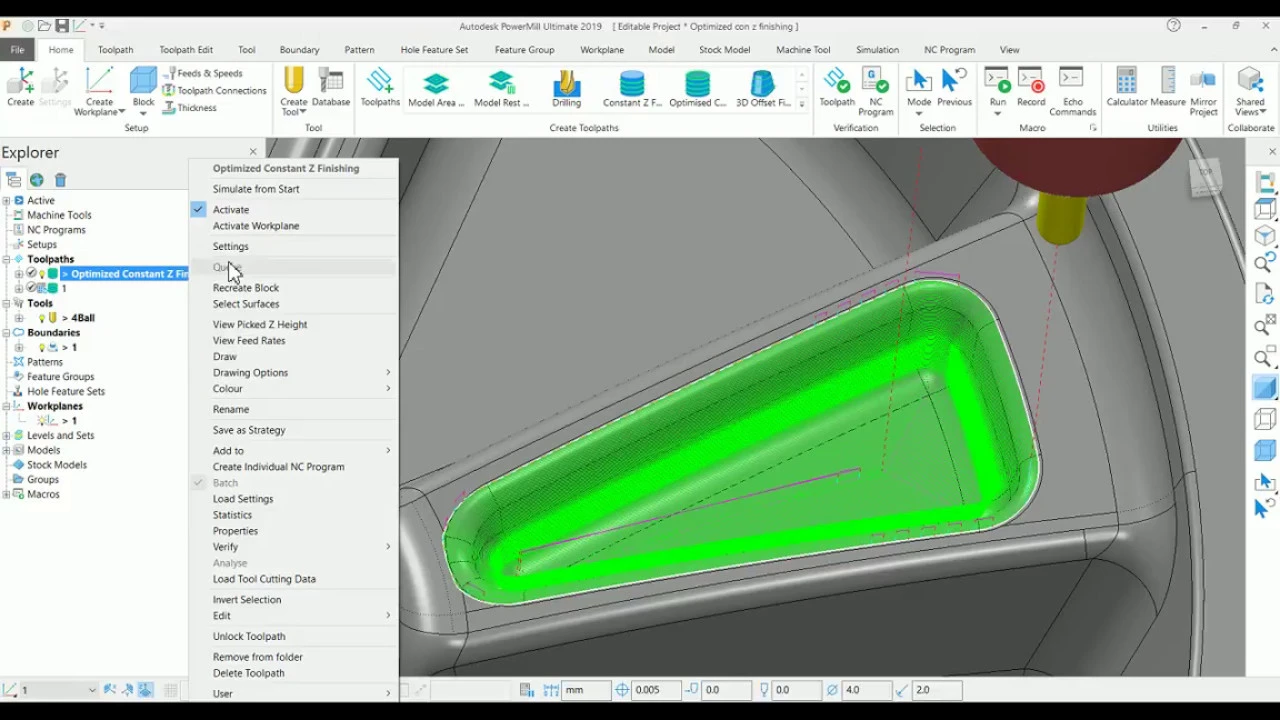This screenshot has width=1280, height=720.
Task: Click the tolerance field showing 0.005
Action: (656, 690)
